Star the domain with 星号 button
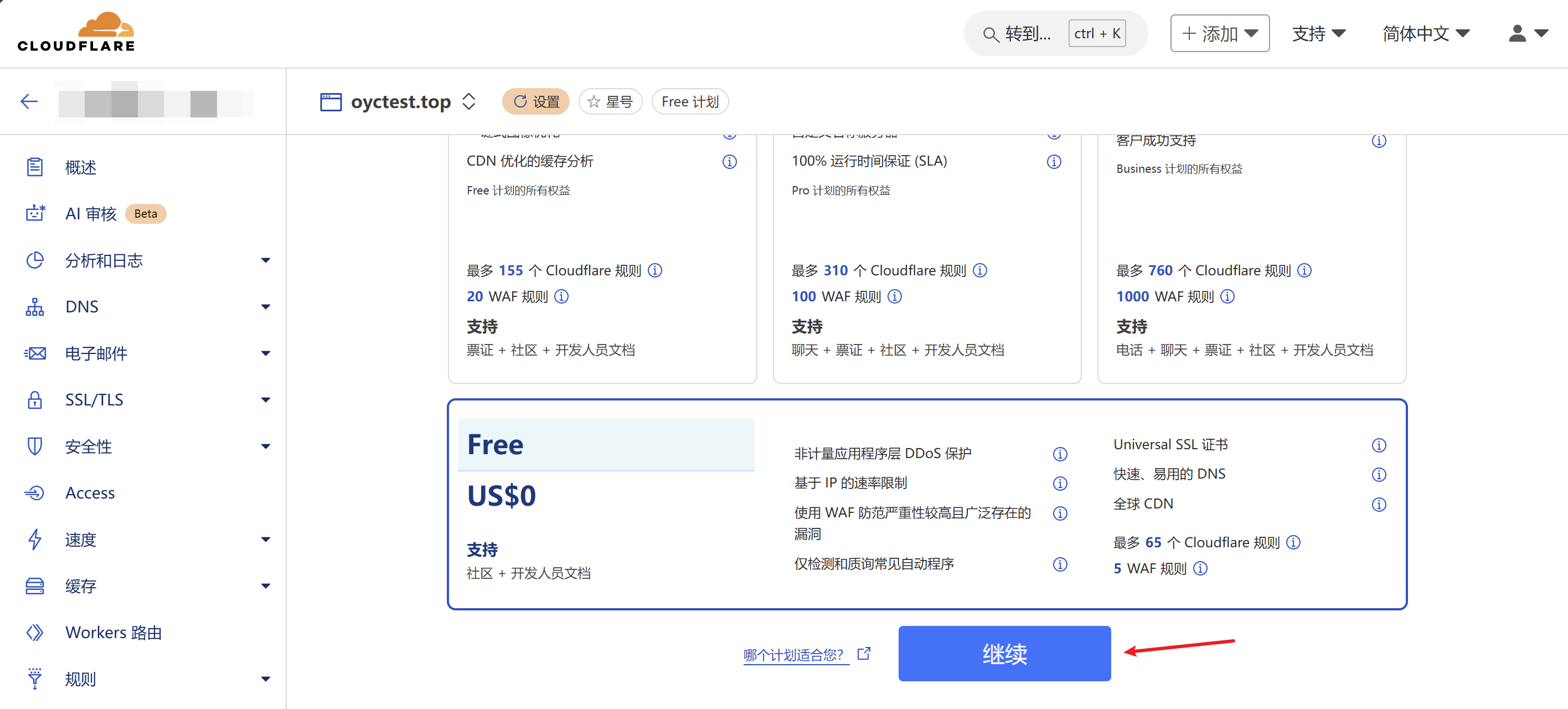The width and height of the screenshot is (1568, 709). tap(610, 102)
